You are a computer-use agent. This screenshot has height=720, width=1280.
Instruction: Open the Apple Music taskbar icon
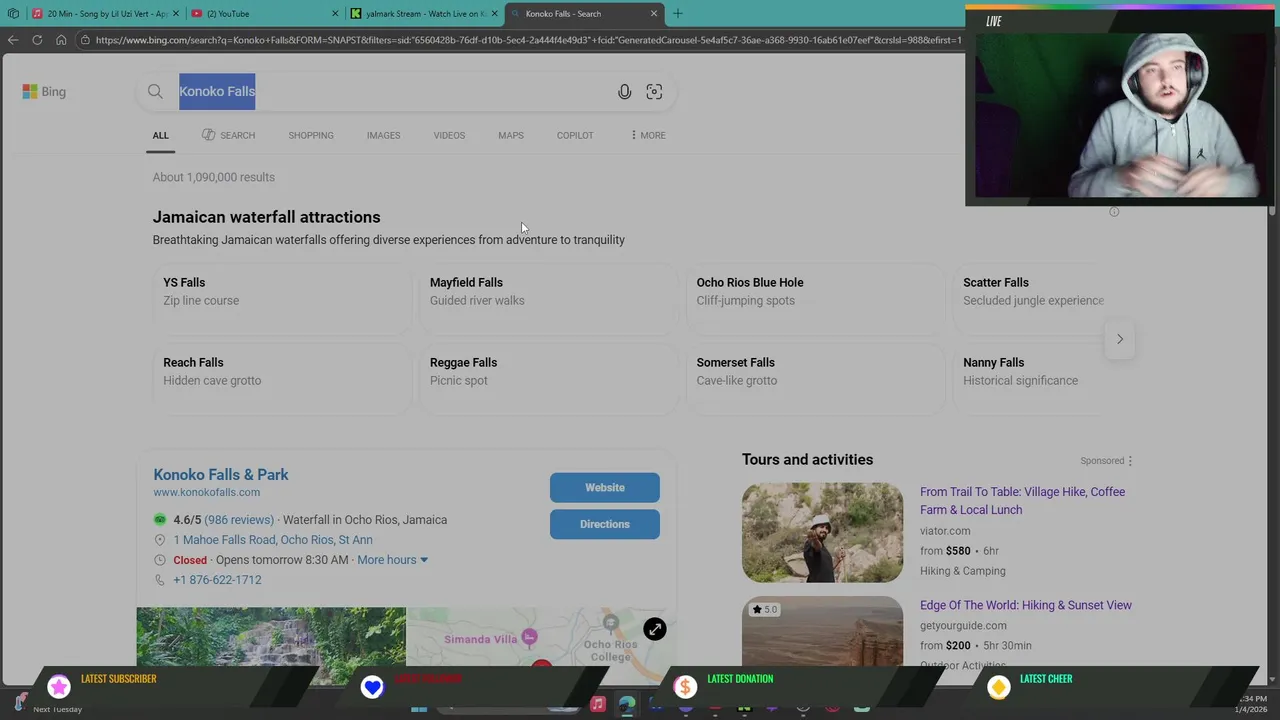tap(597, 704)
